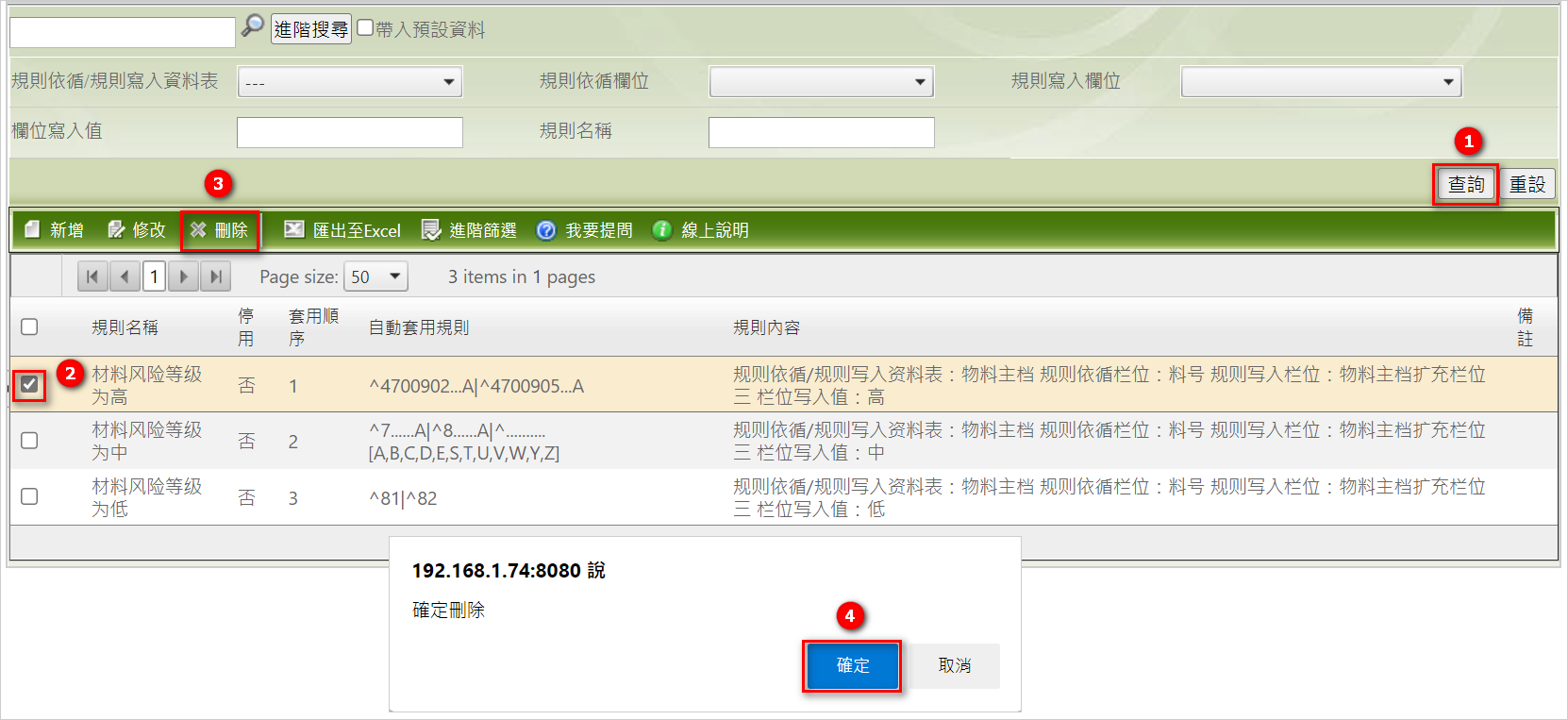Open 規則依循/規則寫入資料表 dropdown

(x=350, y=82)
